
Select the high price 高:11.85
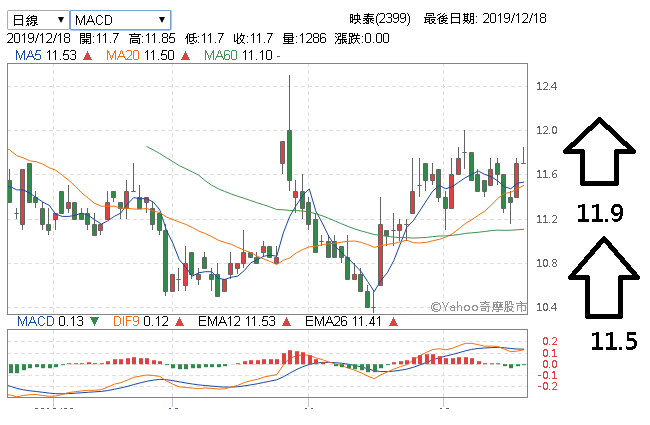(152, 39)
